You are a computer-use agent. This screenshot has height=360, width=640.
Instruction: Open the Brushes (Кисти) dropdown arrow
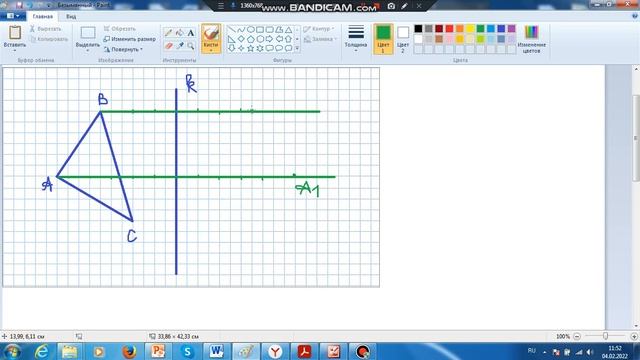point(211,50)
